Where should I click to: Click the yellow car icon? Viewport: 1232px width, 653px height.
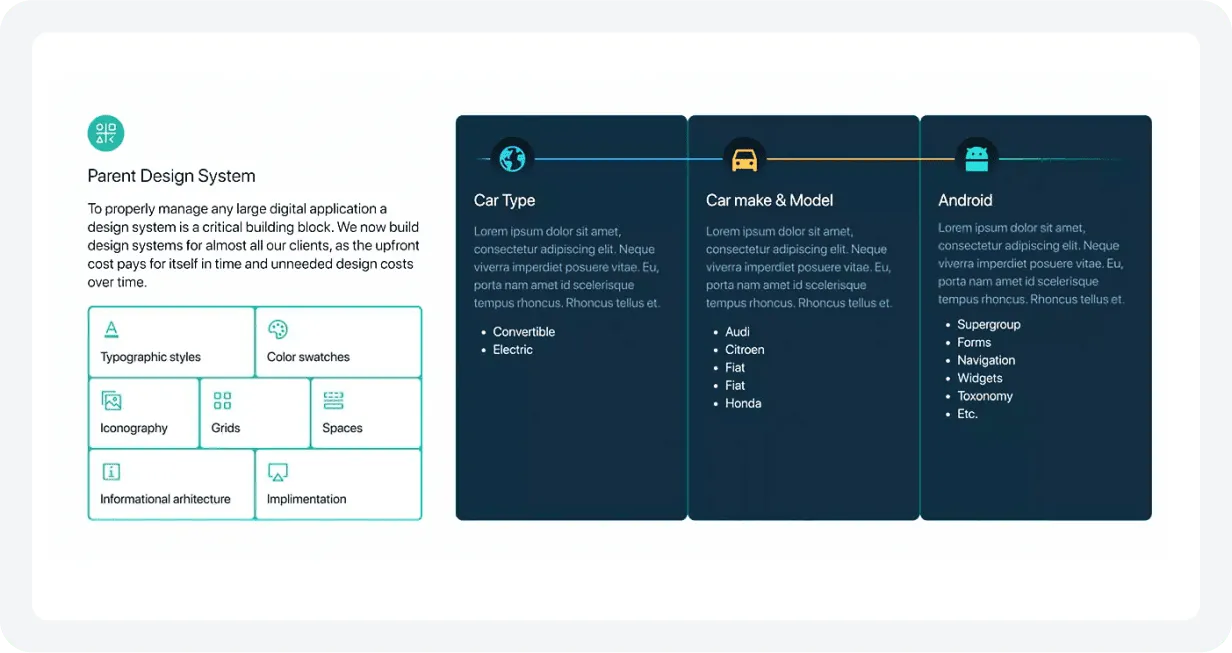pos(744,159)
